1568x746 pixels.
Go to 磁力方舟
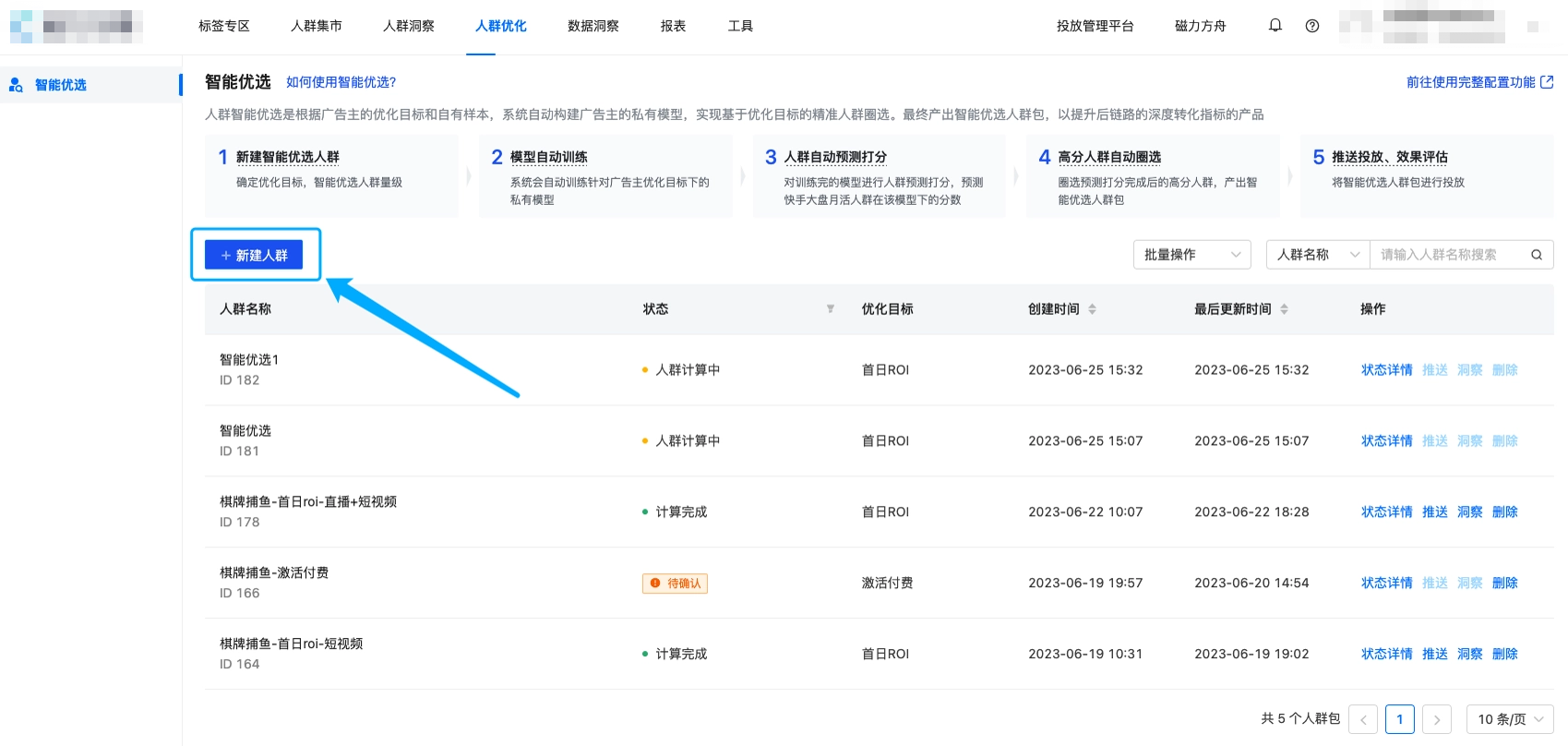(x=1201, y=26)
